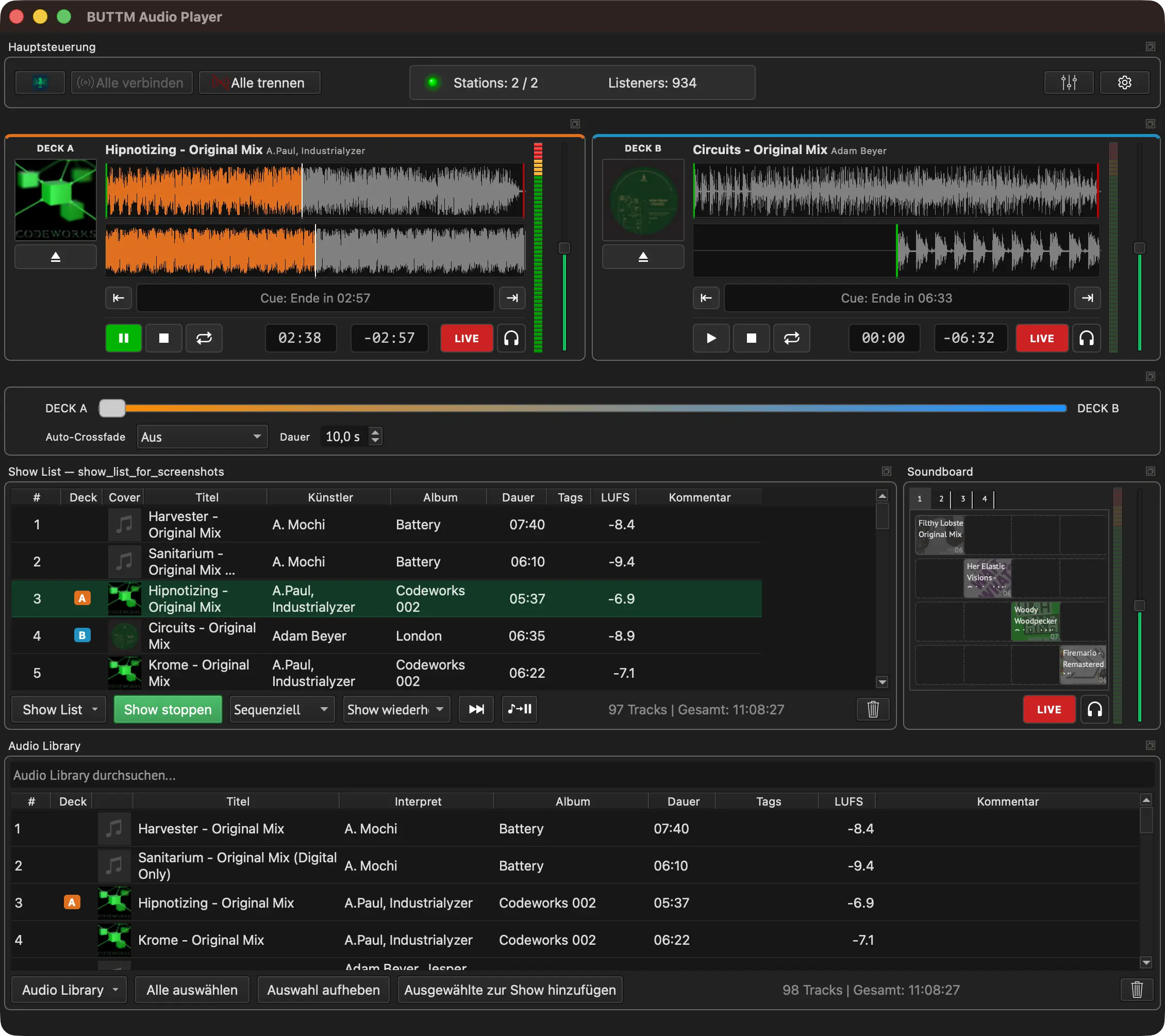The image size is (1165, 1036).
Task: Jump to cue start on Deck A
Action: pyautogui.click(x=119, y=298)
